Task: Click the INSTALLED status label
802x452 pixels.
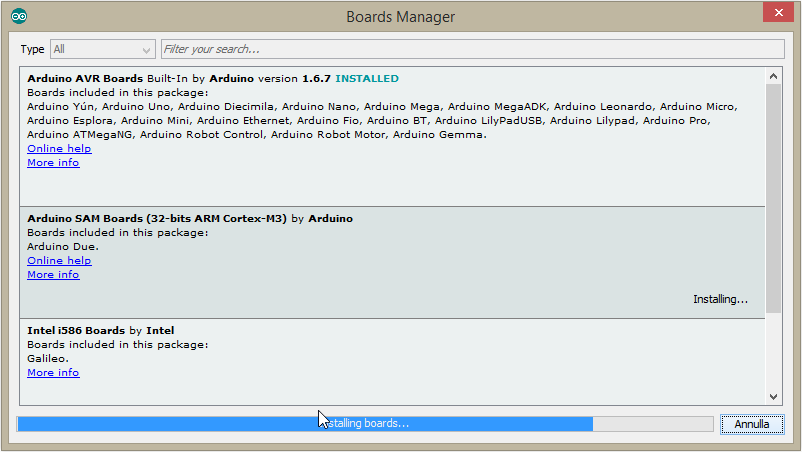Action: [x=367, y=79]
